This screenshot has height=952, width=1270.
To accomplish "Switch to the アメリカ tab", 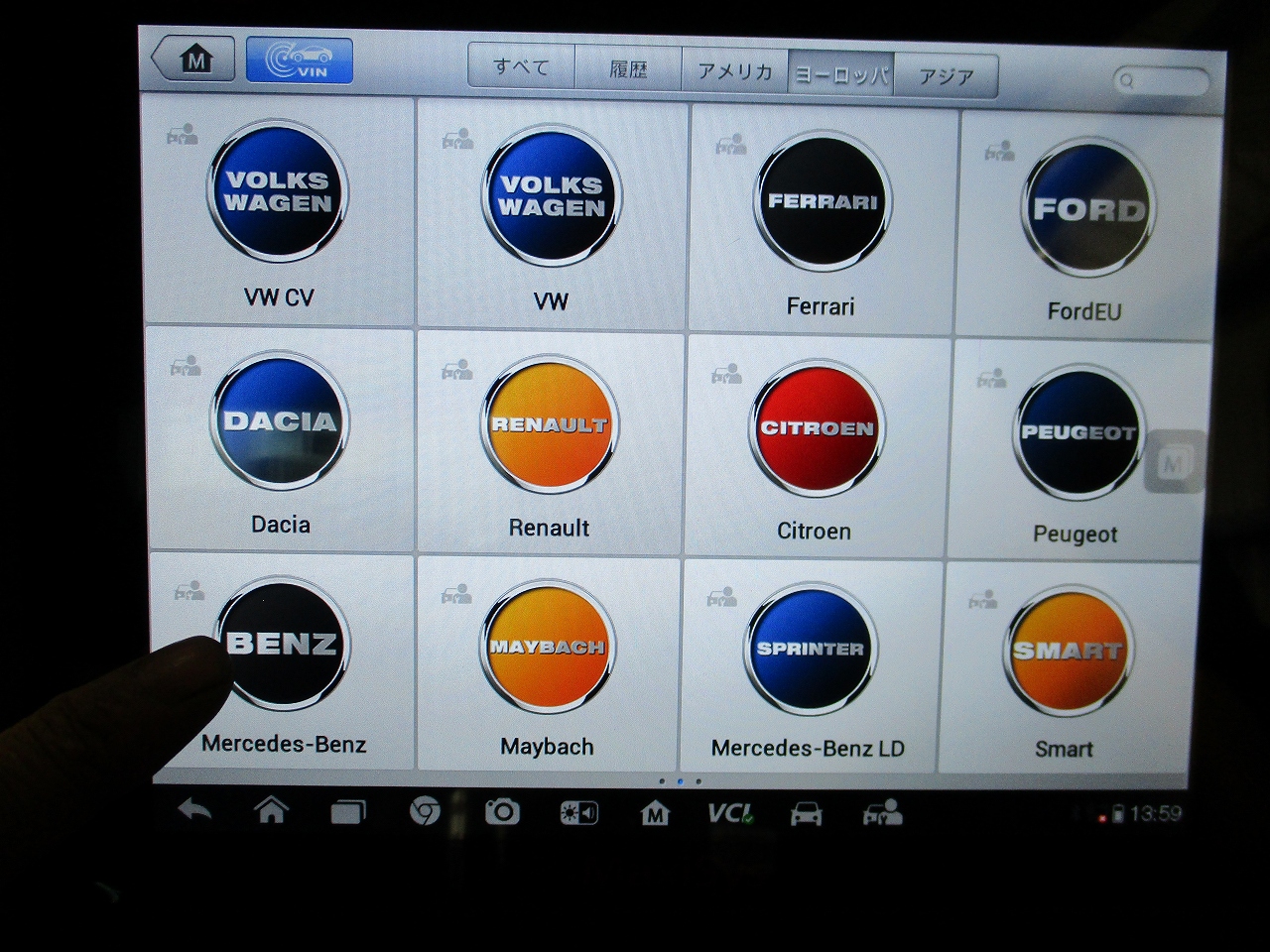I will click(x=735, y=72).
